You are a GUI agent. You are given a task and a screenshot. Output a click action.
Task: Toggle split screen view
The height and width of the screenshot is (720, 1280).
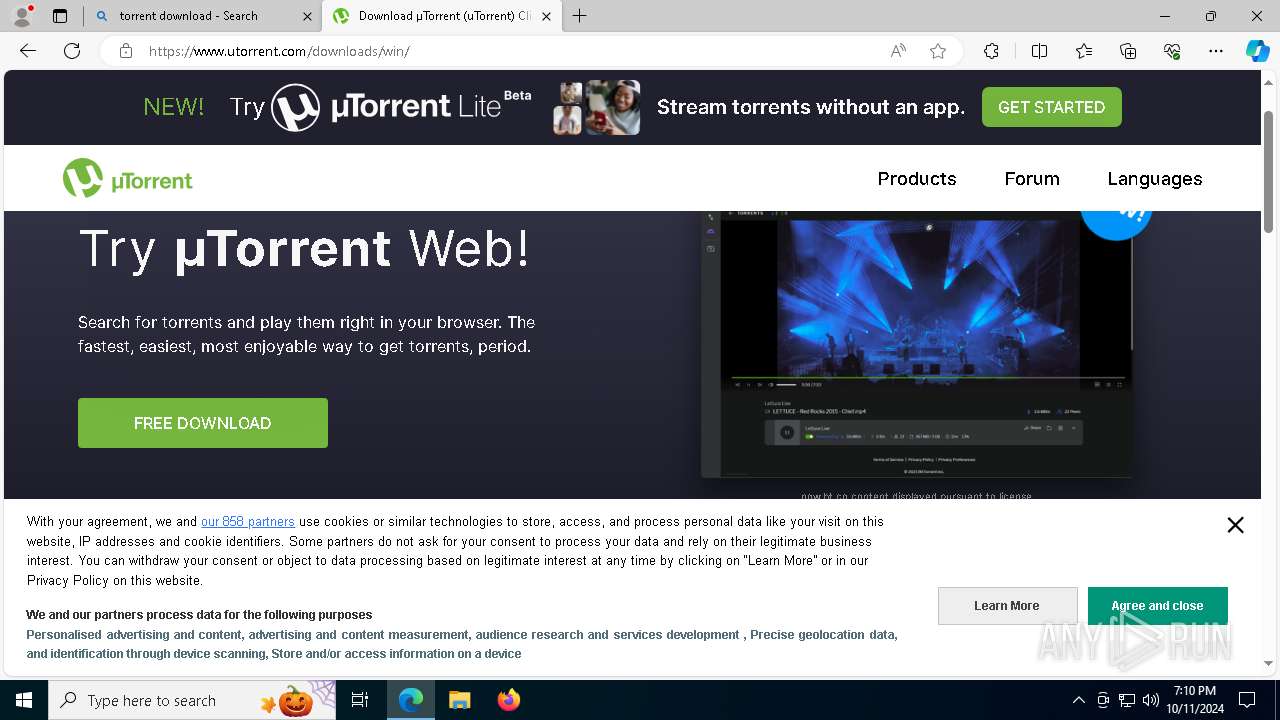(x=1039, y=51)
